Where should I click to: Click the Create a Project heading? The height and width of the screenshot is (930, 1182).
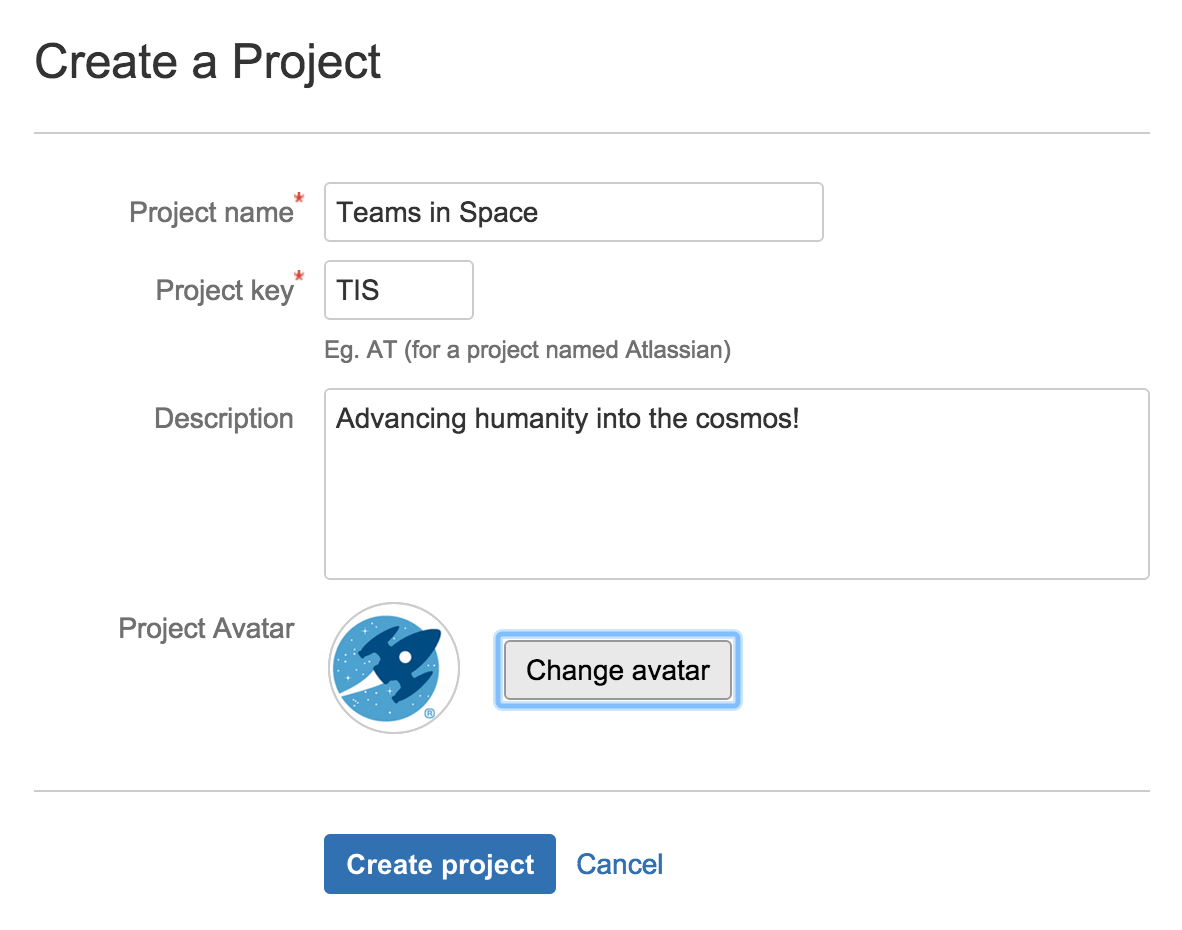coord(208,61)
